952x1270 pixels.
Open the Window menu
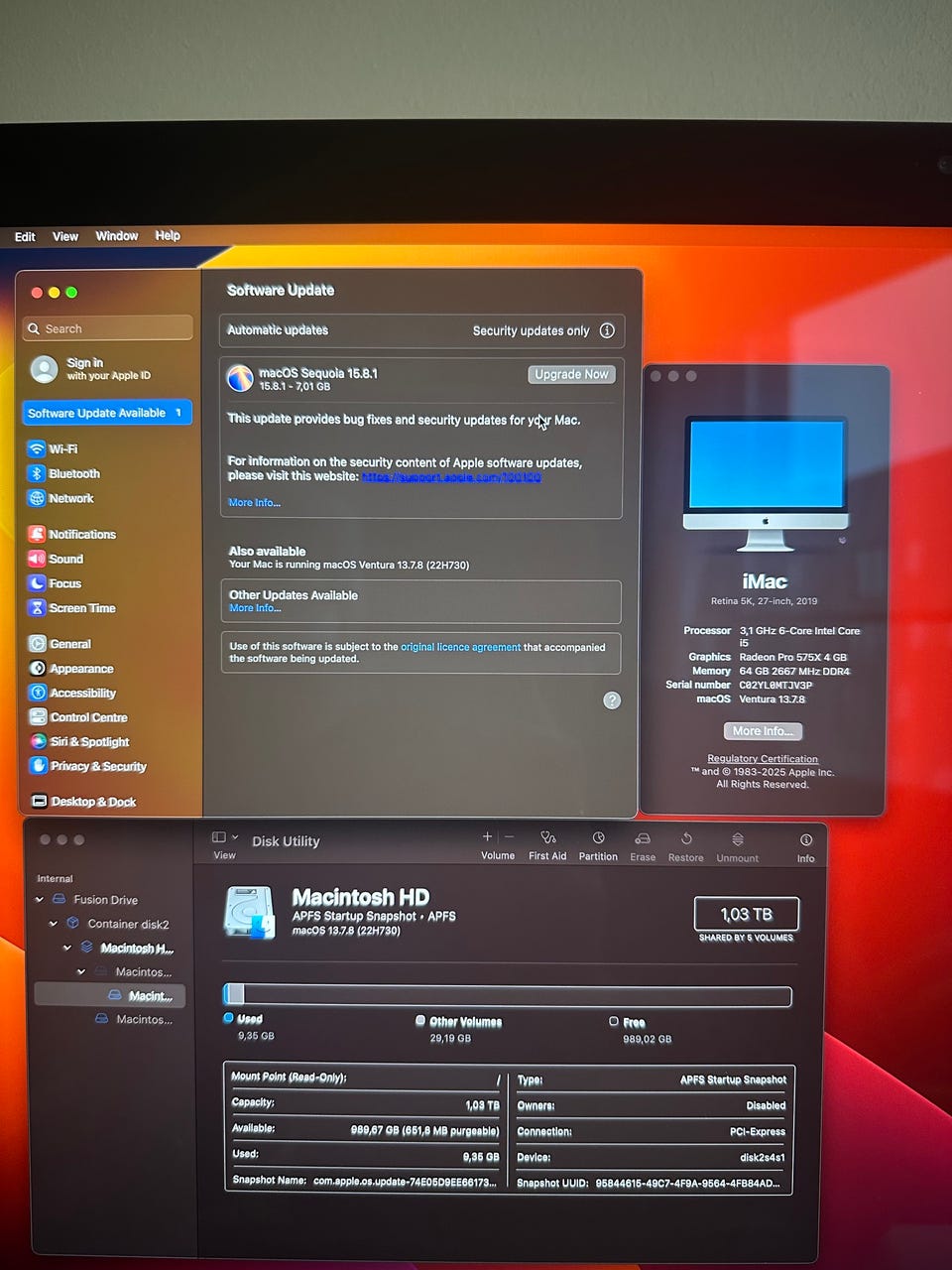(x=117, y=236)
